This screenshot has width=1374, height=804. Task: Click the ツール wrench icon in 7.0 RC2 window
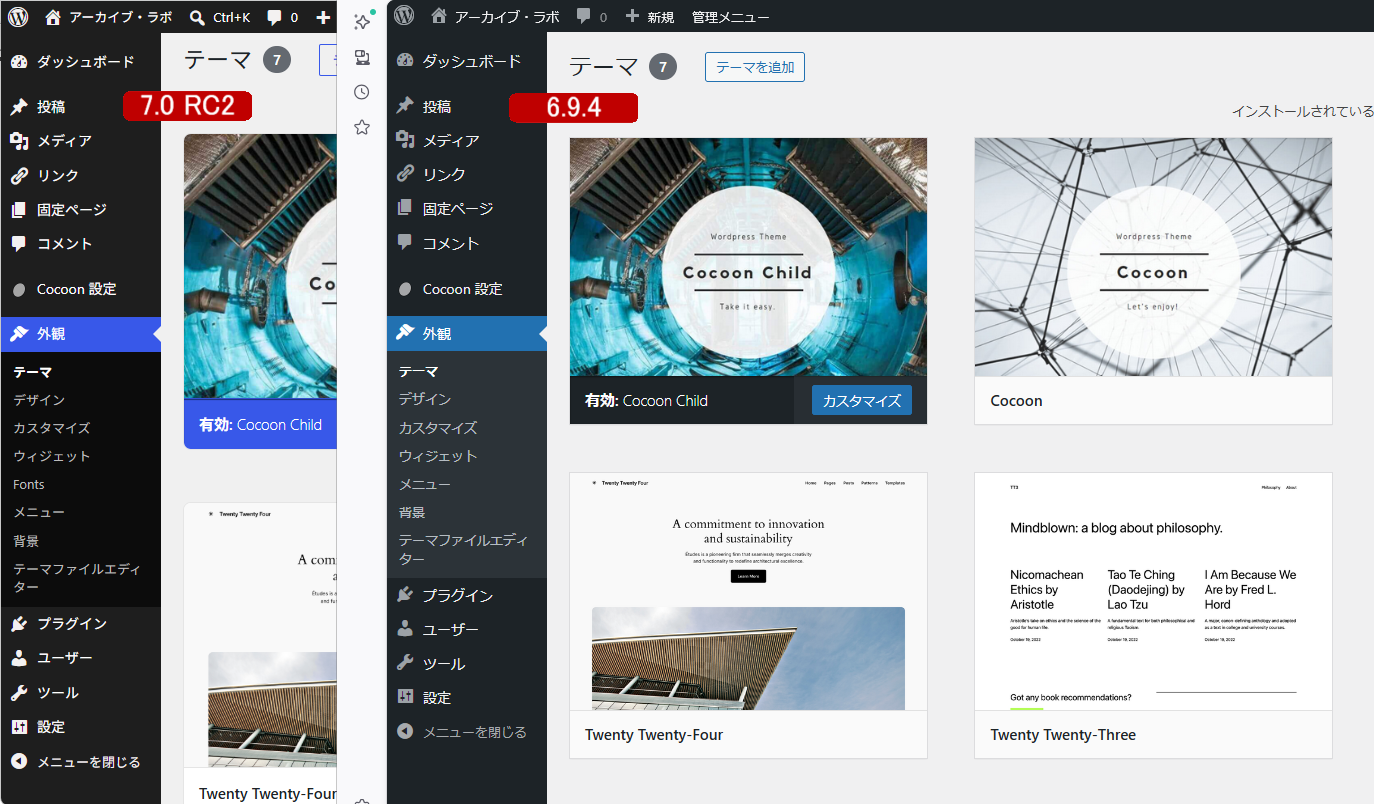pos(18,693)
